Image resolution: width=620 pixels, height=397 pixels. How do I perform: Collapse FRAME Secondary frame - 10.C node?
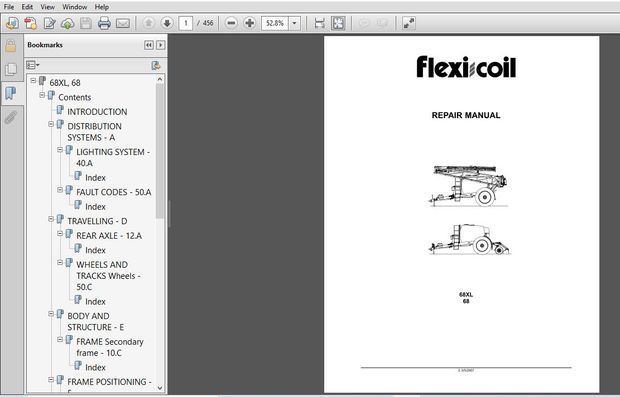pyautogui.click(x=60, y=339)
